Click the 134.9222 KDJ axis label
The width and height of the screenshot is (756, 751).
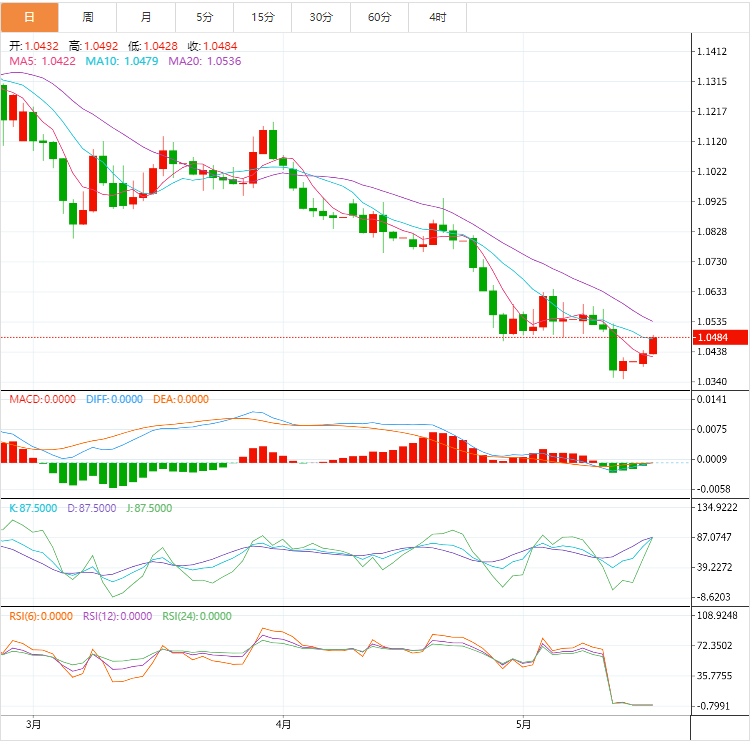[x=717, y=507]
